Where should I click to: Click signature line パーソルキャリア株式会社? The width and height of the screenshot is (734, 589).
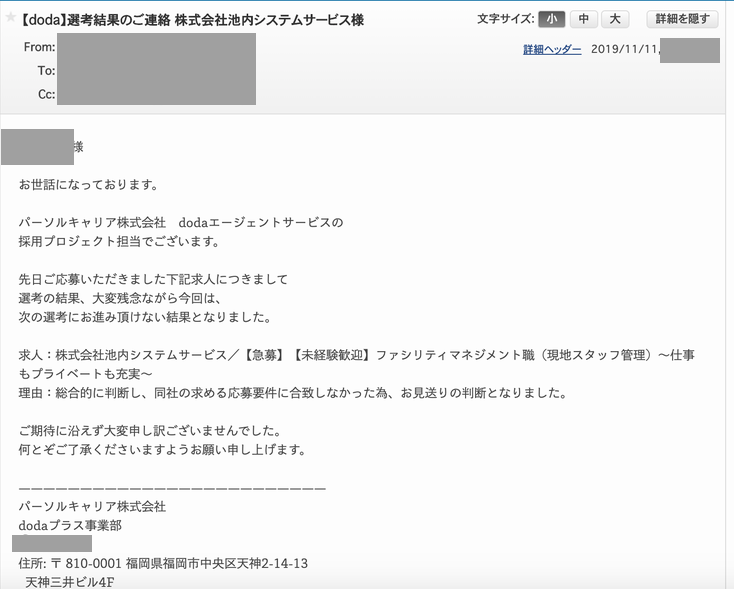click(x=93, y=507)
